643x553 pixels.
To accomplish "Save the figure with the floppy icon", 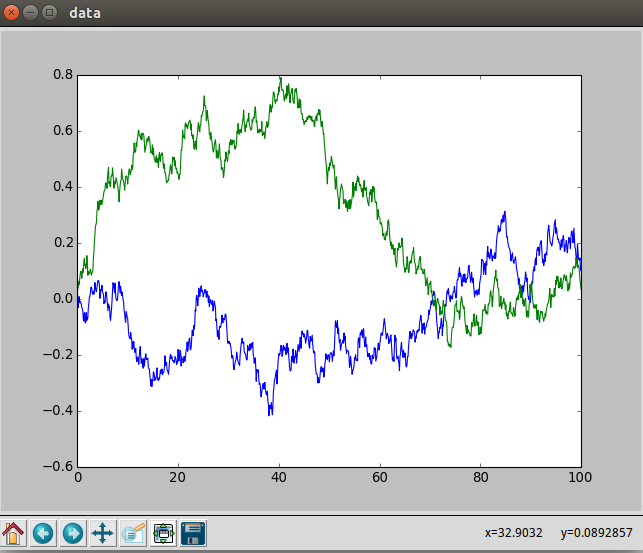I will pyautogui.click(x=193, y=533).
